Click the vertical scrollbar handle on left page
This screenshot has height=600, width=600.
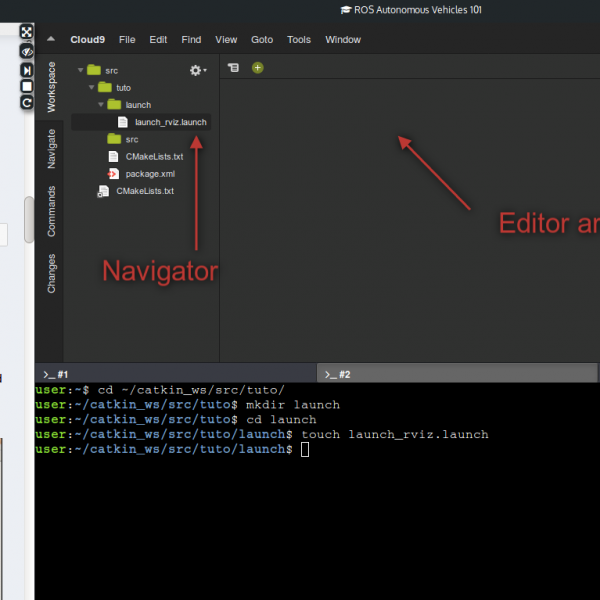[28, 220]
